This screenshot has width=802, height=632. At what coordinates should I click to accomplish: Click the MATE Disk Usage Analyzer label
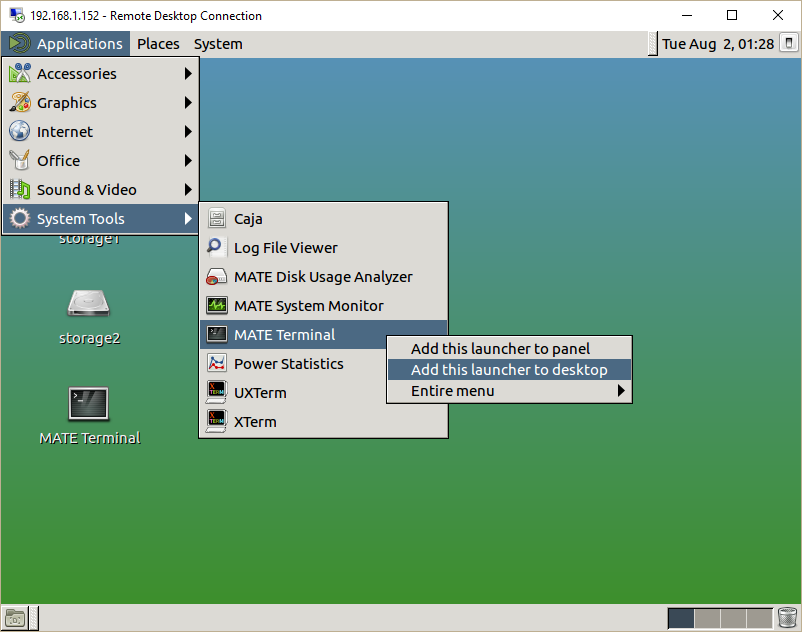323,277
